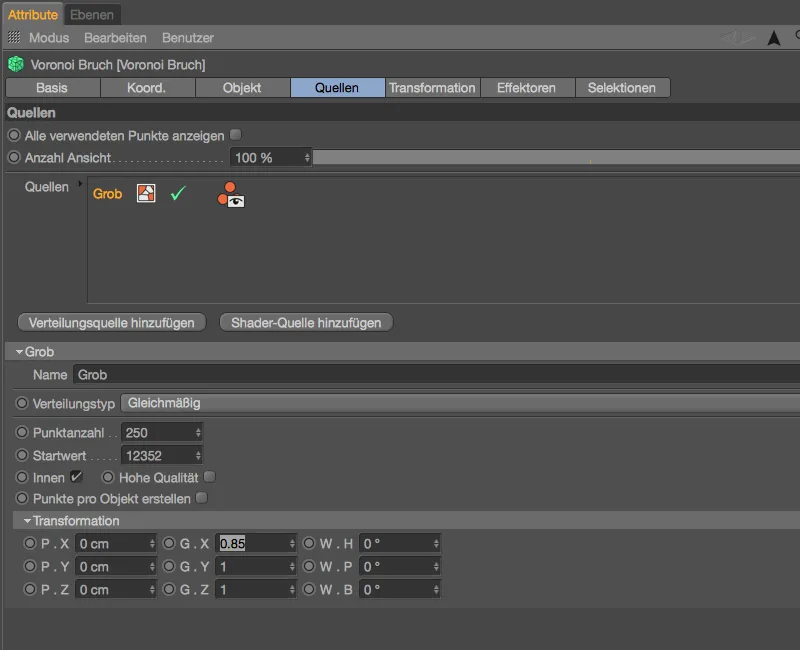Select the Koord. tab
Screen dimensions: 800x650
coord(147,88)
